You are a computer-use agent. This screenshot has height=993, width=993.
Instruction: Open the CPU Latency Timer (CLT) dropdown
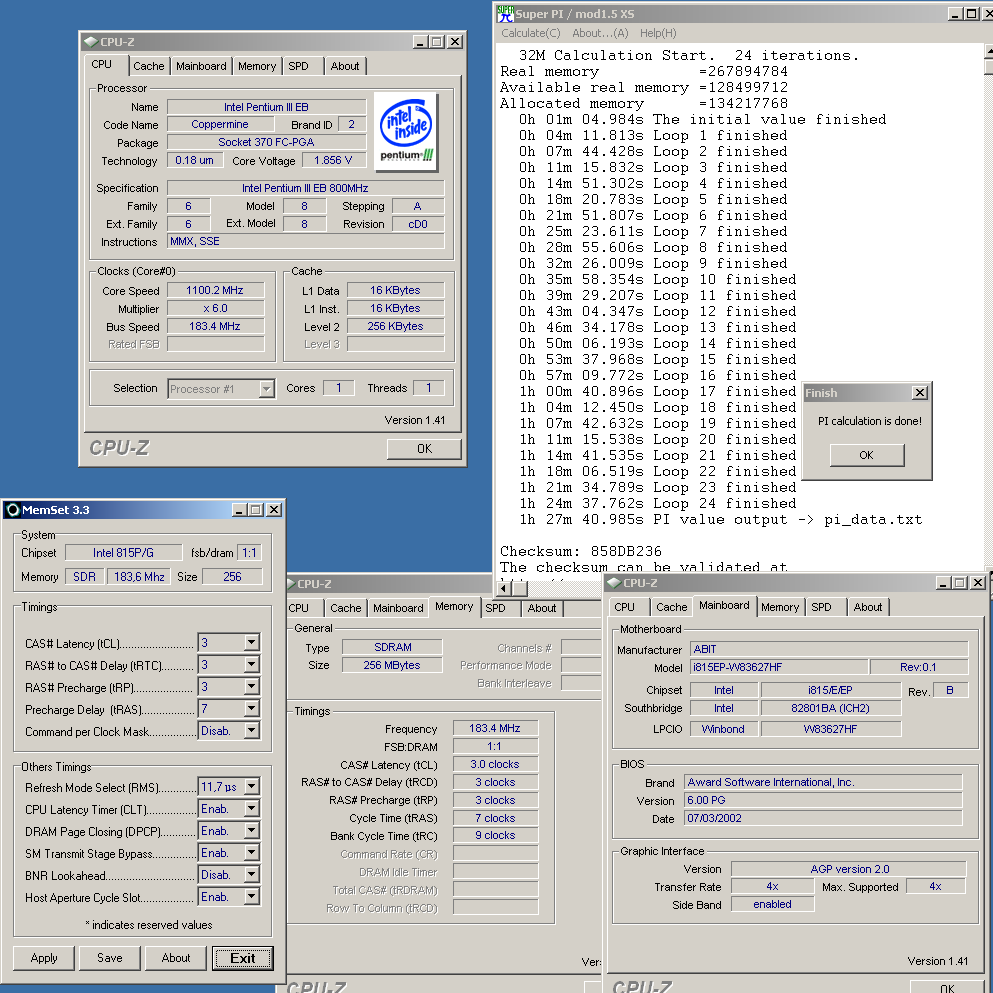point(251,809)
